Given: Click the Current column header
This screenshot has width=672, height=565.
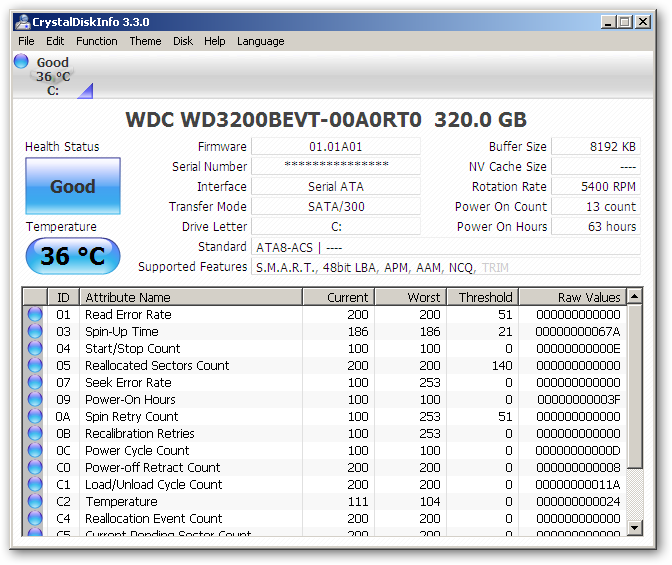Looking at the screenshot, I should pyautogui.click(x=339, y=297).
